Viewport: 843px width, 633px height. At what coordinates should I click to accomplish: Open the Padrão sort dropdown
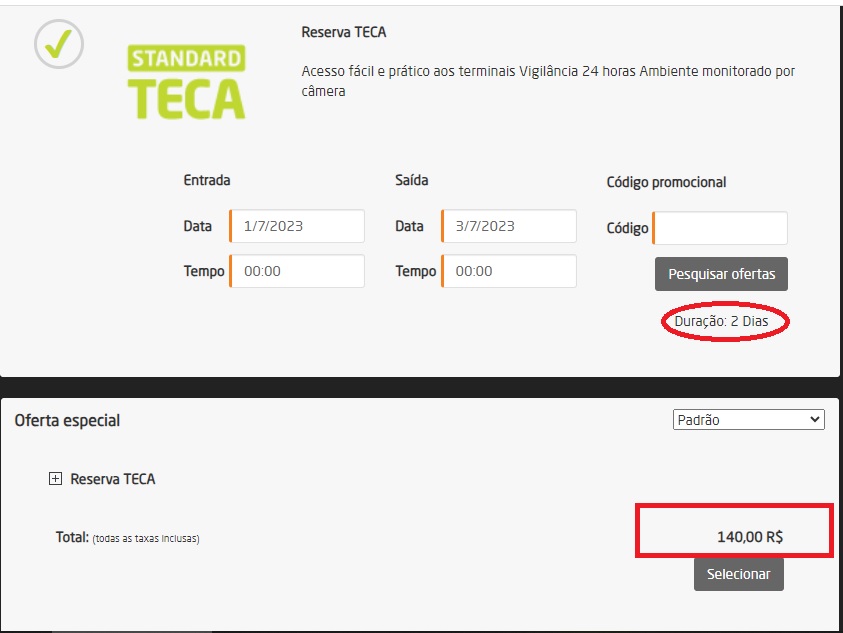coord(748,420)
